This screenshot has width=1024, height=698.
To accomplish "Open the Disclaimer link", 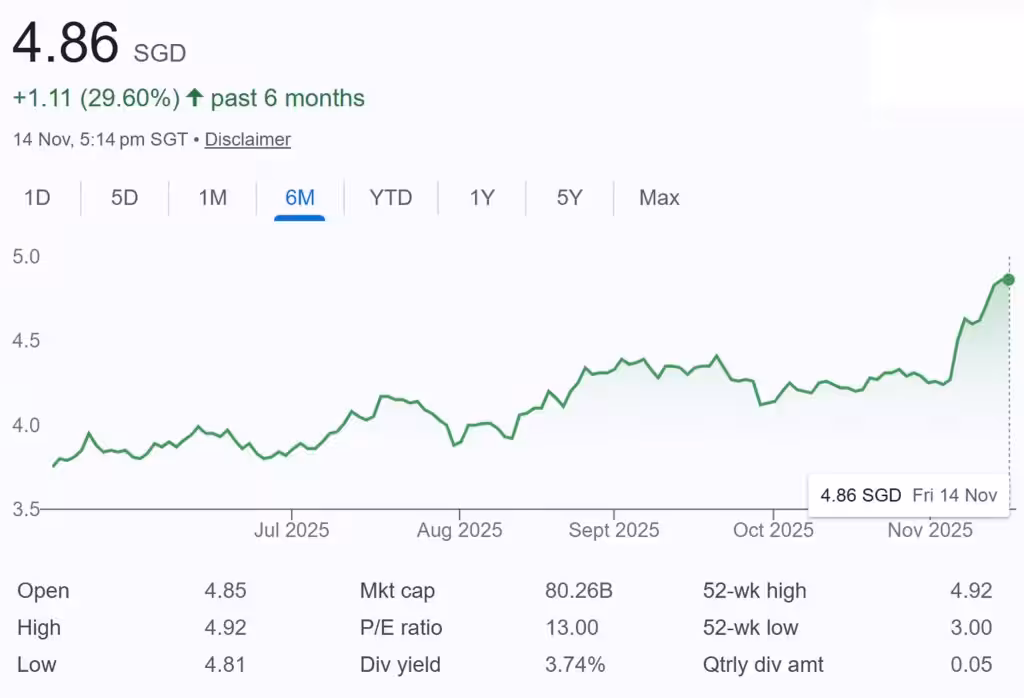I will 247,140.
